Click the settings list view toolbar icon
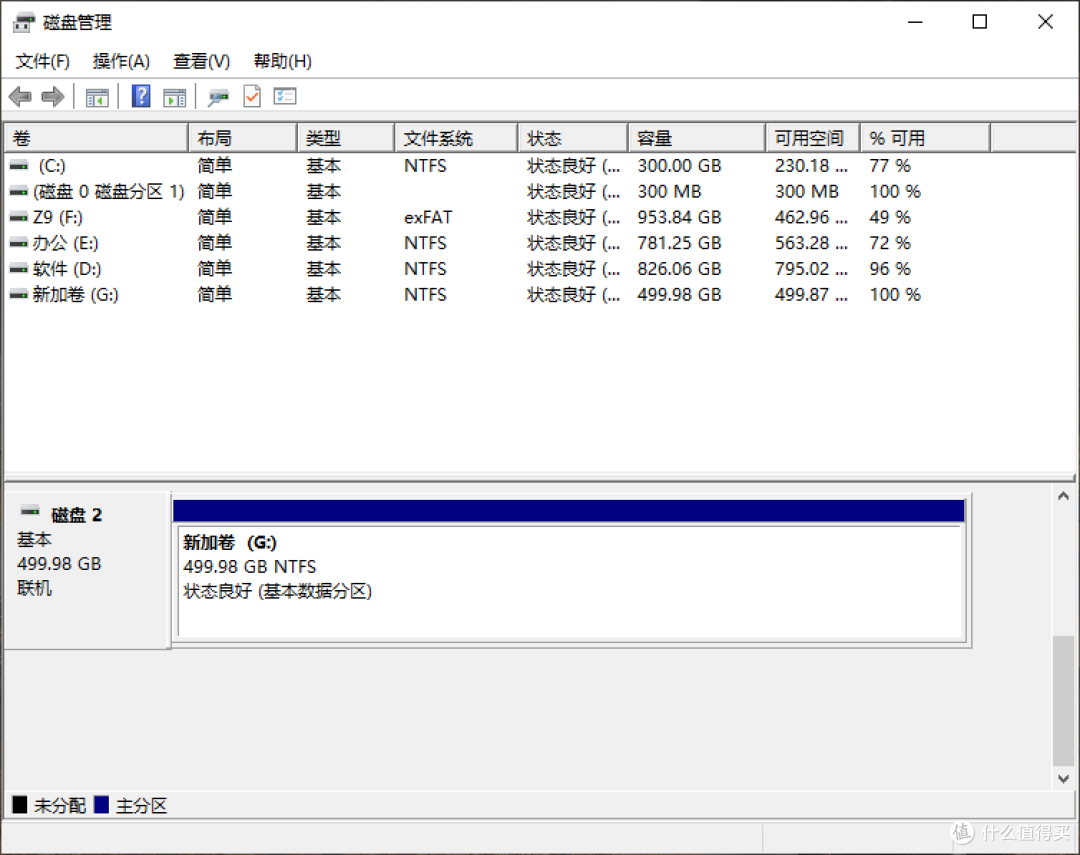This screenshot has height=855, width=1080. pyautogui.click(x=284, y=96)
